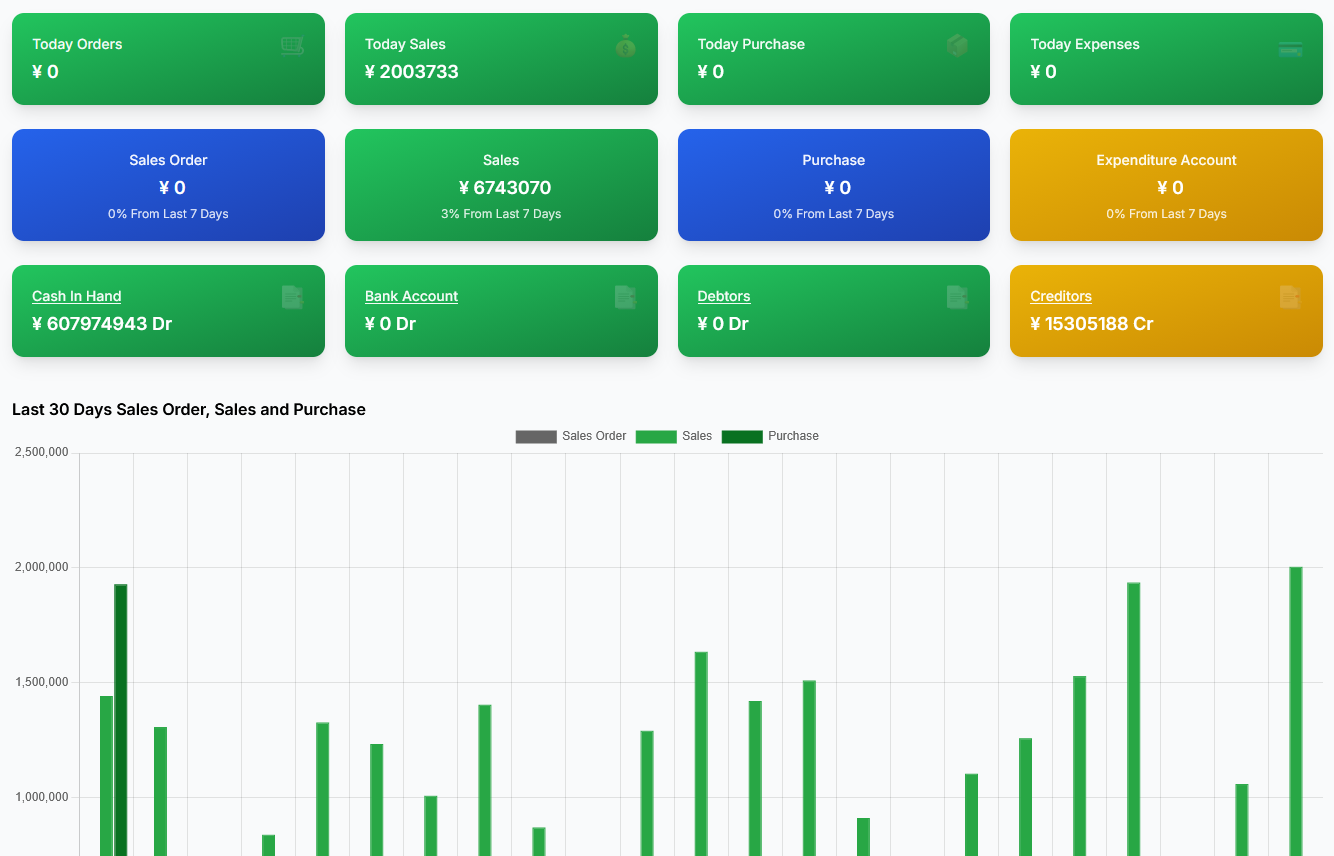Open the Cash In Hand link

pyautogui.click(x=77, y=296)
